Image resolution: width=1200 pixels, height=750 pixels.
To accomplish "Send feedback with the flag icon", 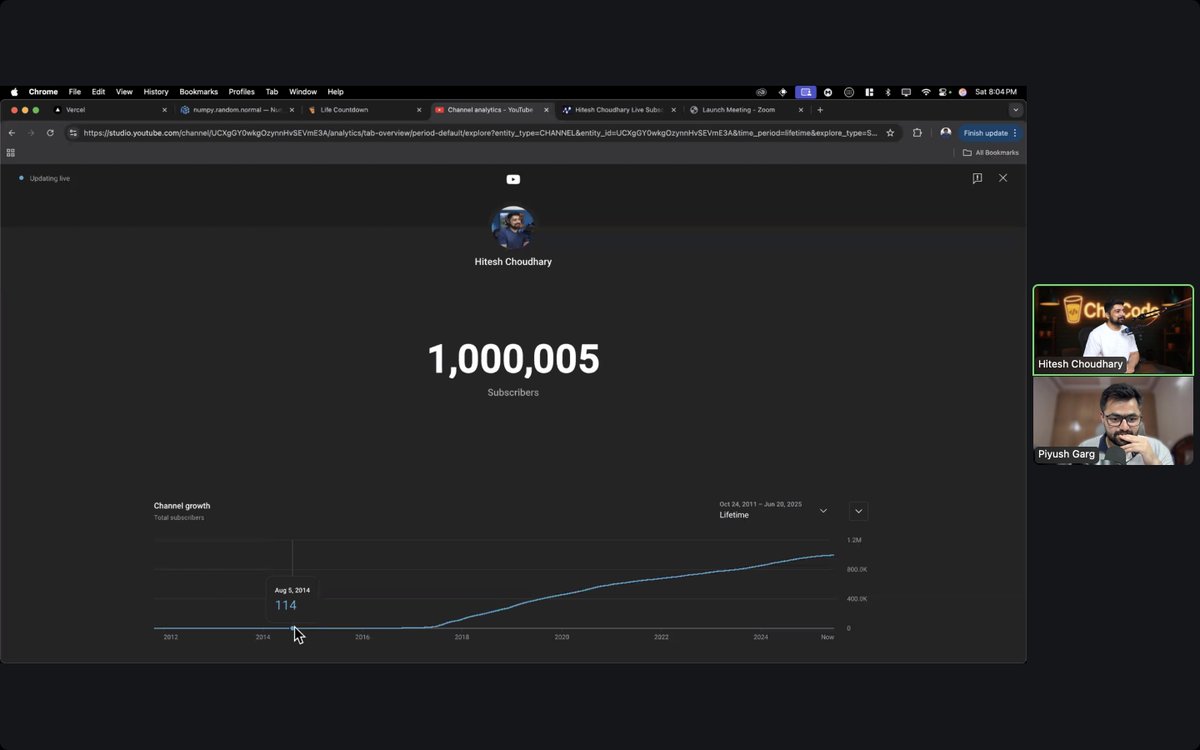I will point(977,178).
